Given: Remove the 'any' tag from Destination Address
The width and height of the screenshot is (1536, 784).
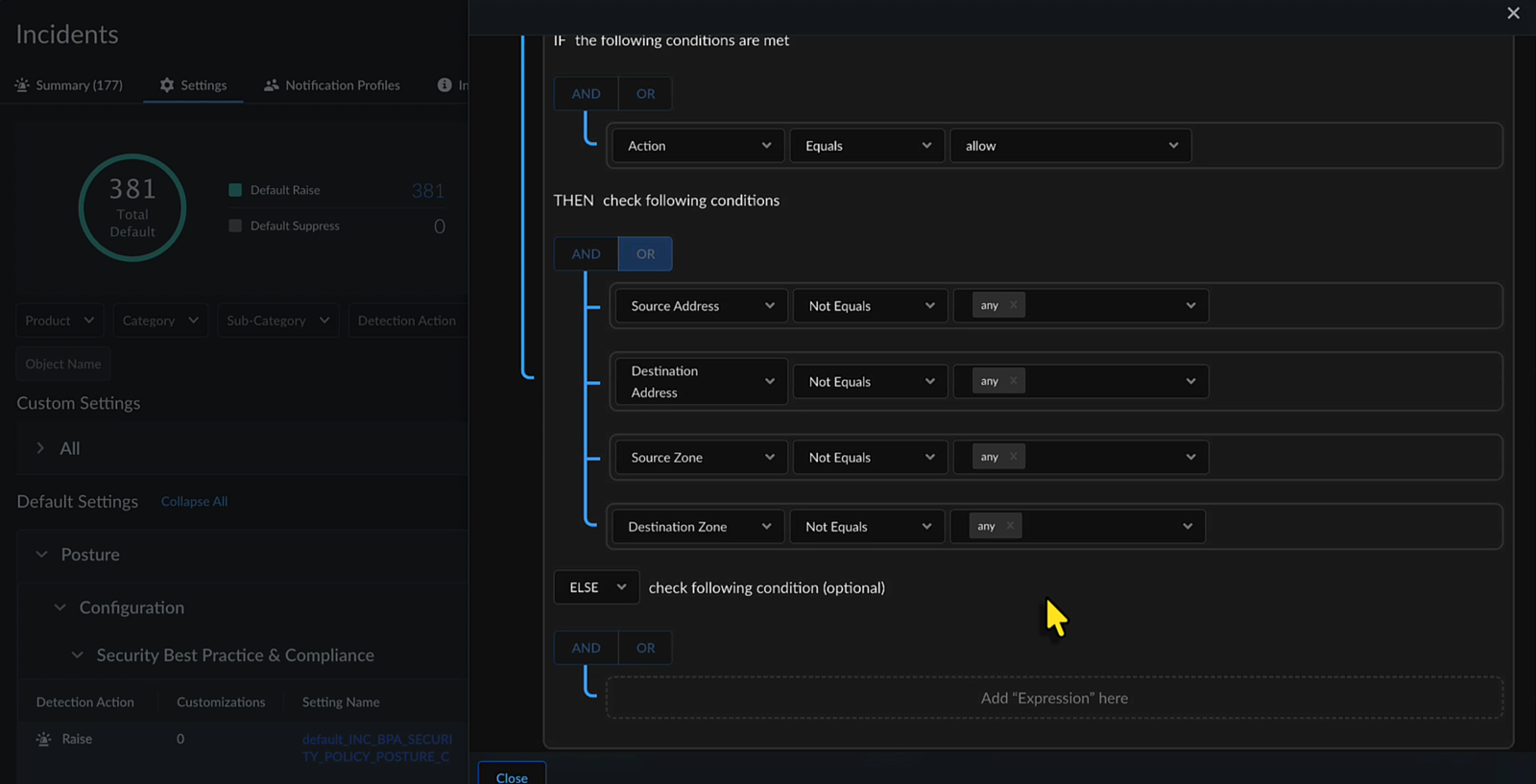Looking at the screenshot, I should click(1013, 381).
